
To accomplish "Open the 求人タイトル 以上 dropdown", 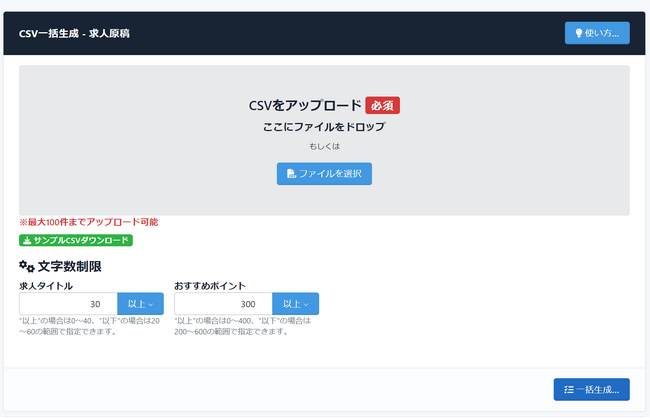I will point(141,304).
